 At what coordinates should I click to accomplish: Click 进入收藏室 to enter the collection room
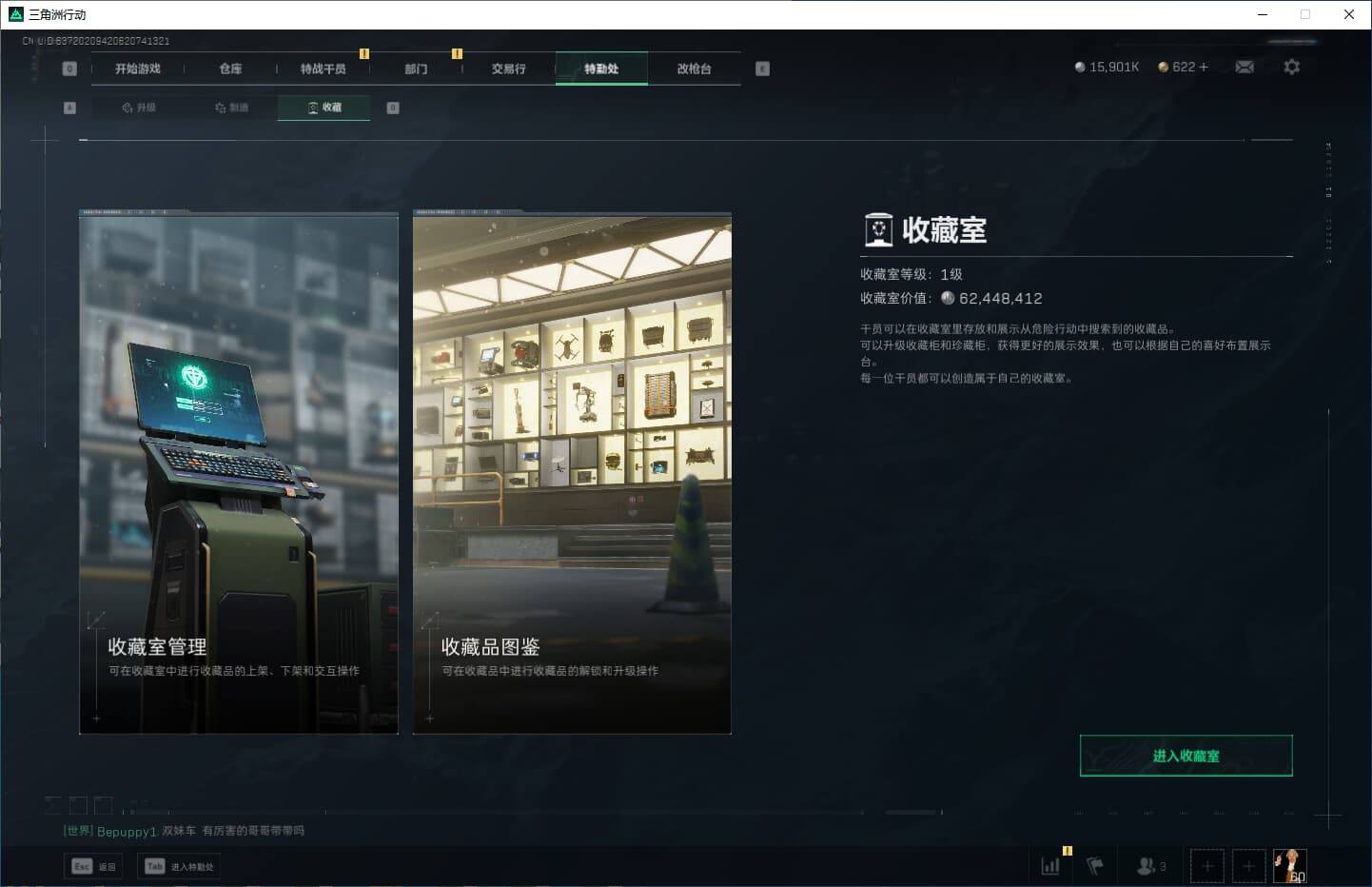click(x=1186, y=755)
